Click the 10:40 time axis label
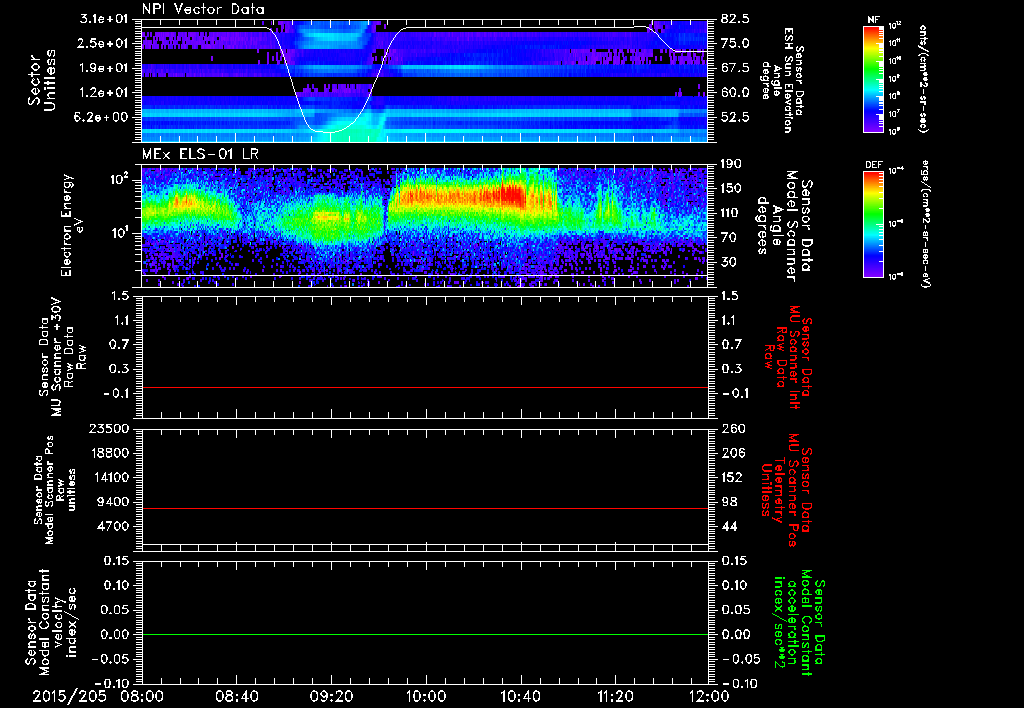Image resolution: width=1024 pixels, height=708 pixels. tap(520, 697)
